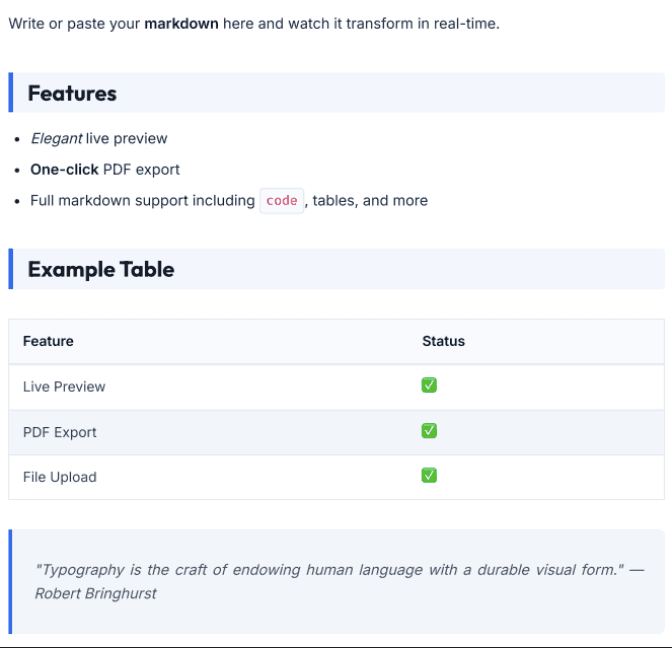Click the 'Status' column header

pyautogui.click(x=444, y=341)
